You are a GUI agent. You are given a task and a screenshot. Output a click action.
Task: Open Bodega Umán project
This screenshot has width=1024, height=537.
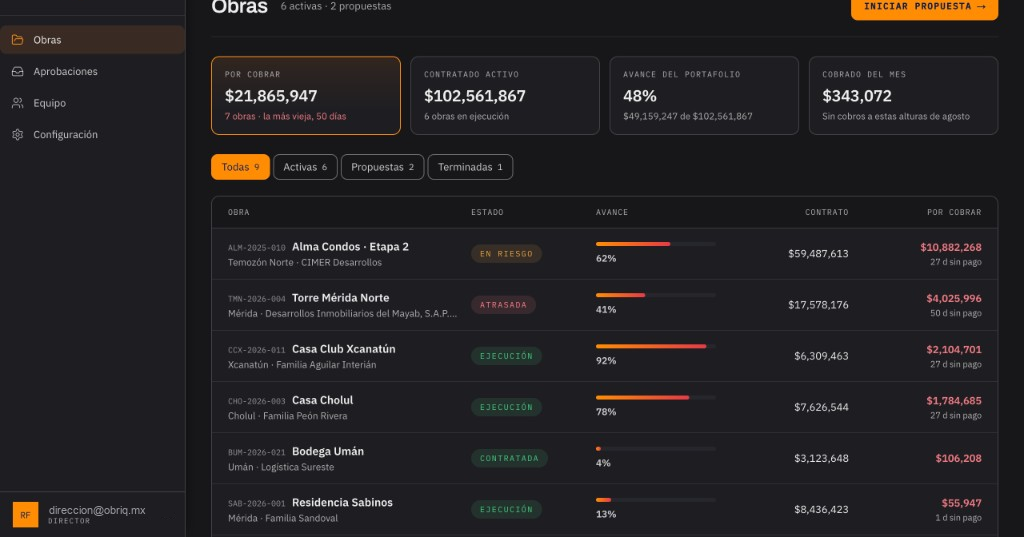point(328,451)
